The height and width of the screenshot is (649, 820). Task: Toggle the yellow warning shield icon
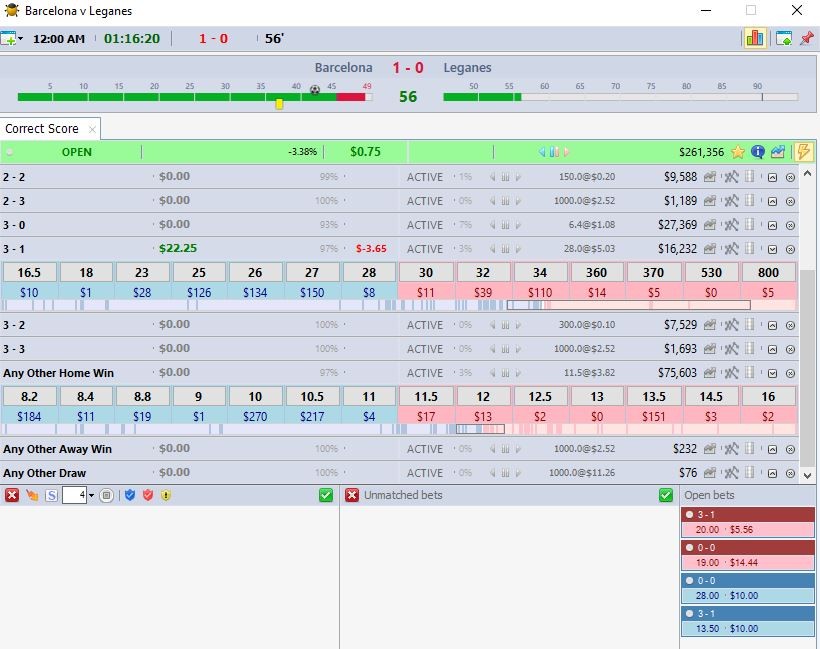(166, 495)
